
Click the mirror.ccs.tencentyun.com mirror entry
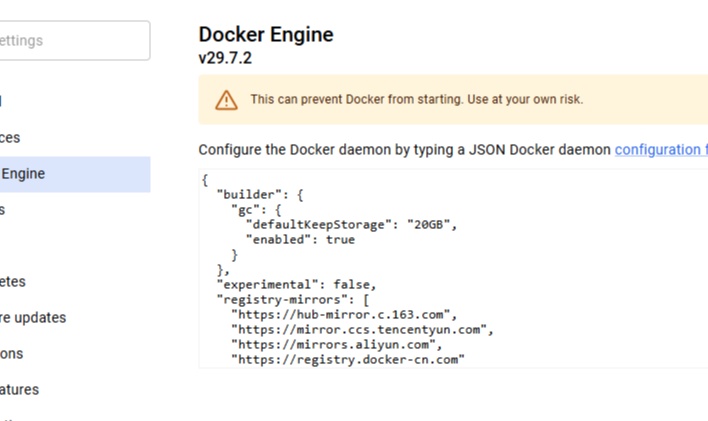pos(363,329)
